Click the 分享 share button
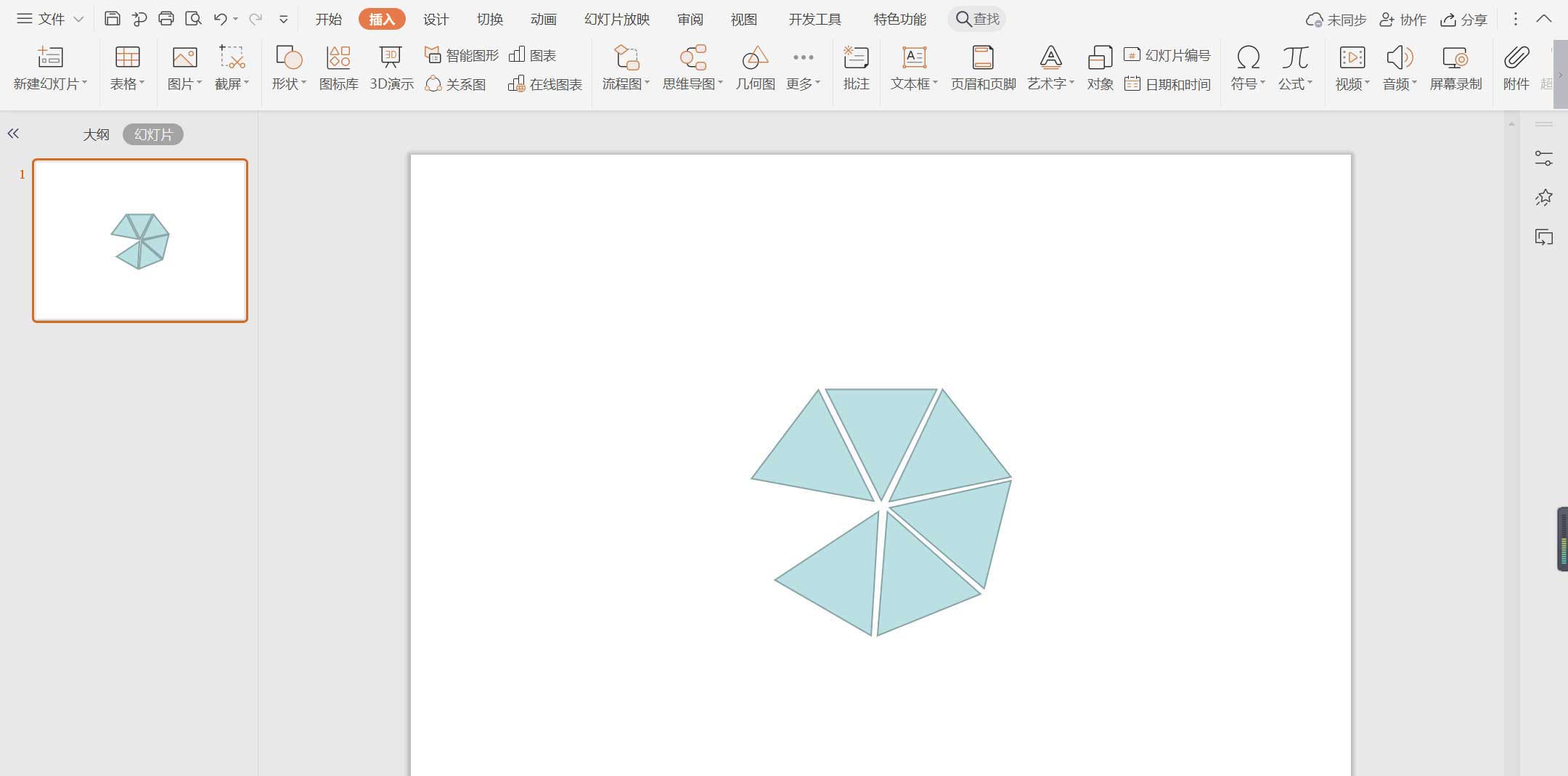1568x776 pixels. [1464, 20]
